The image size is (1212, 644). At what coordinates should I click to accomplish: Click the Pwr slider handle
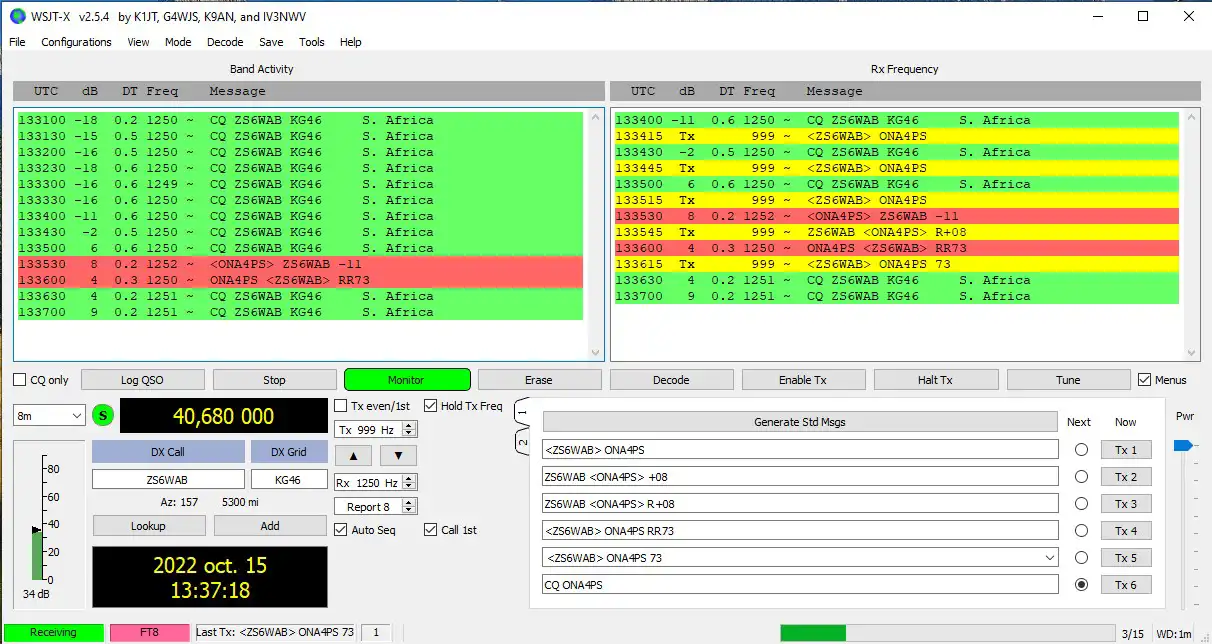(x=1183, y=444)
